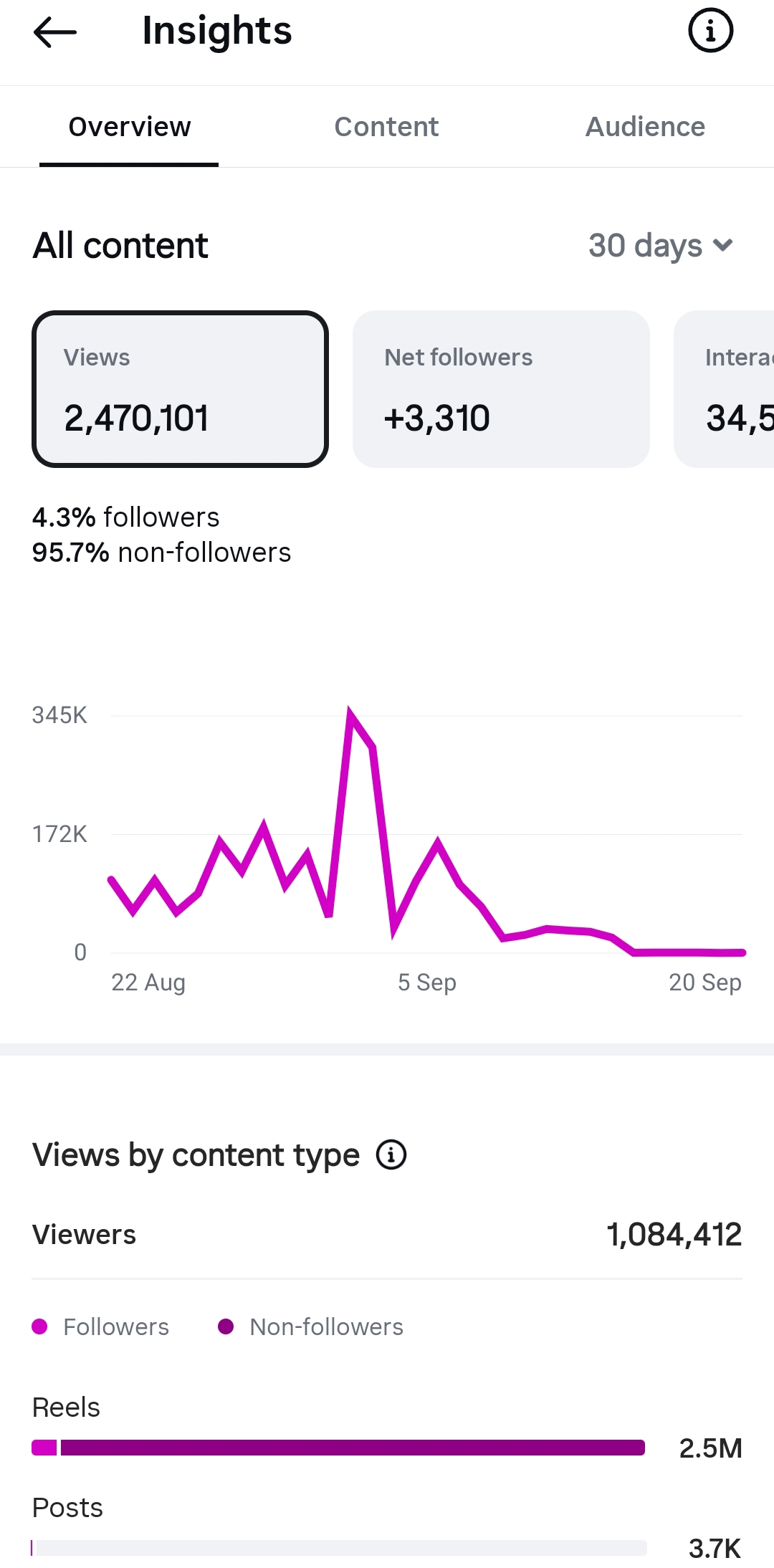Viewport: 774px width, 1568px height.
Task: Tap the Viewers count 1,084,412
Action: point(674,1235)
